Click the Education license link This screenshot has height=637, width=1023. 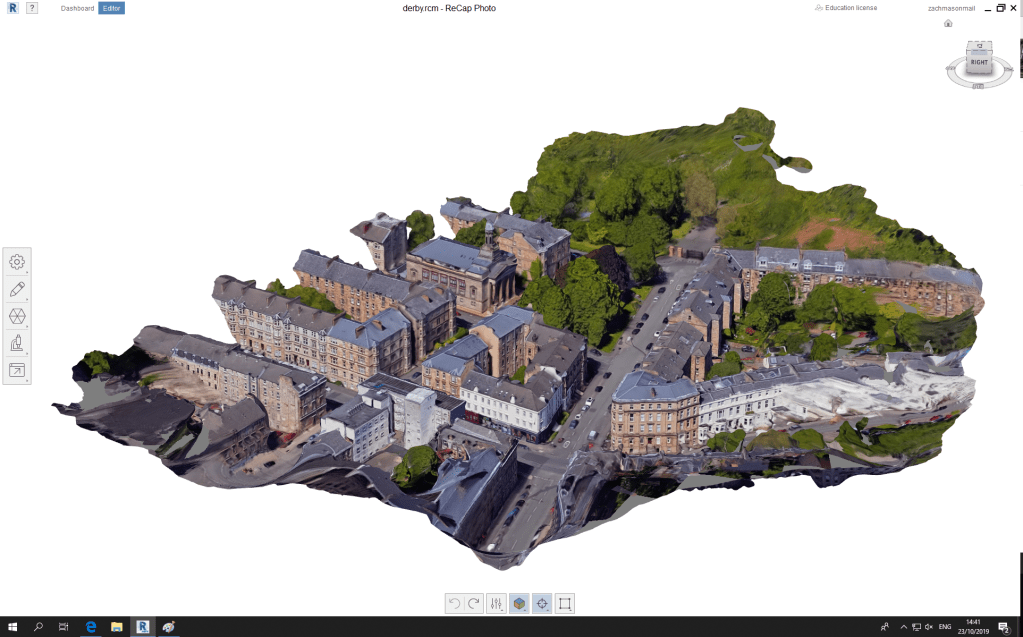coord(850,8)
